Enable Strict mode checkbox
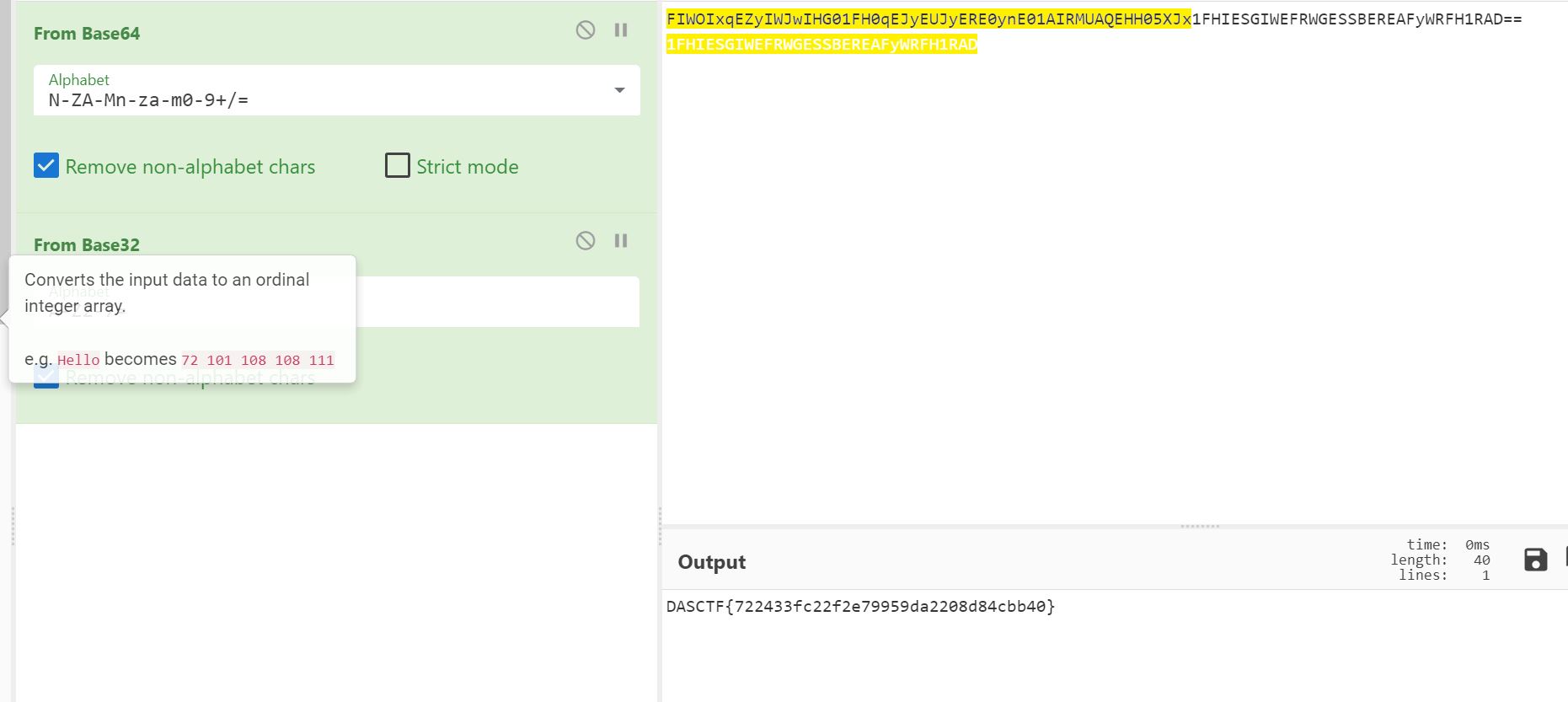This screenshot has height=702, width=1568. (x=398, y=165)
